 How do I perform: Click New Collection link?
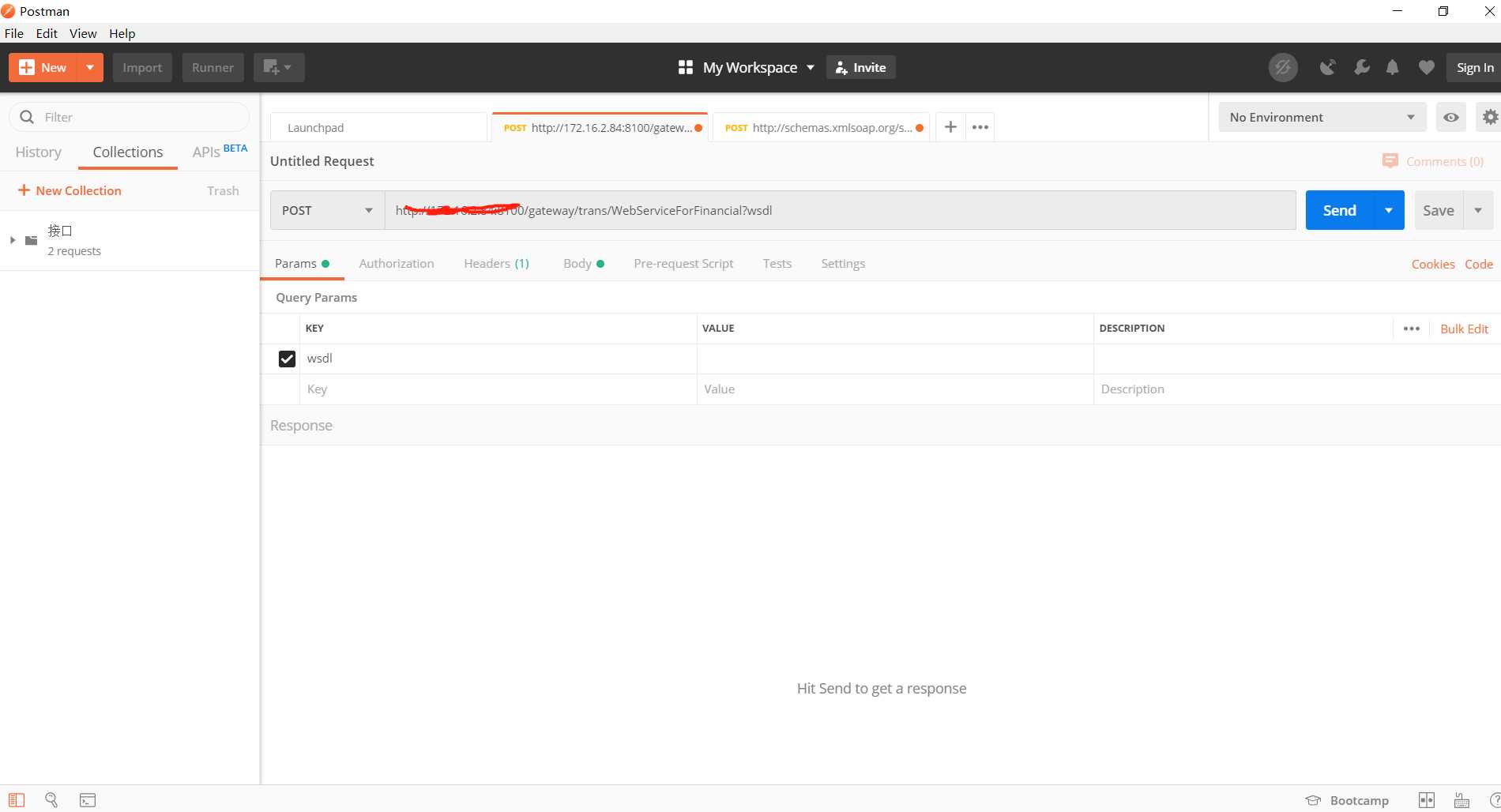pyautogui.click(x=70, y=190)
